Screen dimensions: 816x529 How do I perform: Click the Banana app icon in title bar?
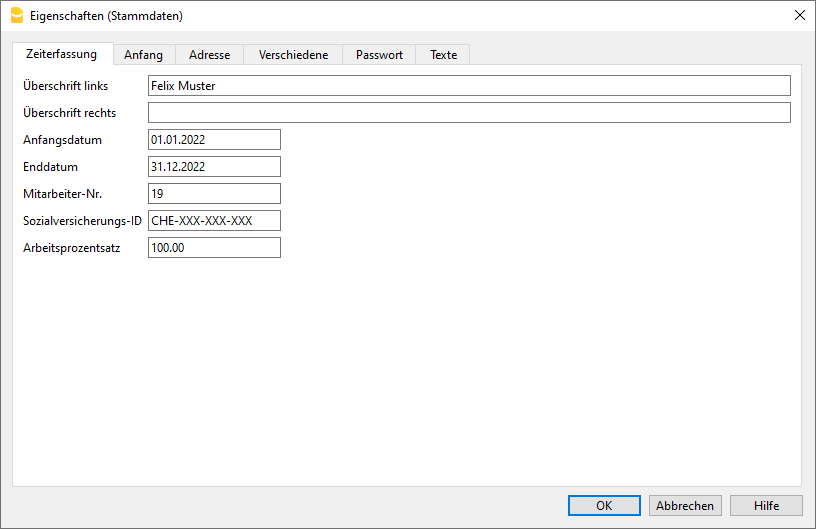coord(16,15)
